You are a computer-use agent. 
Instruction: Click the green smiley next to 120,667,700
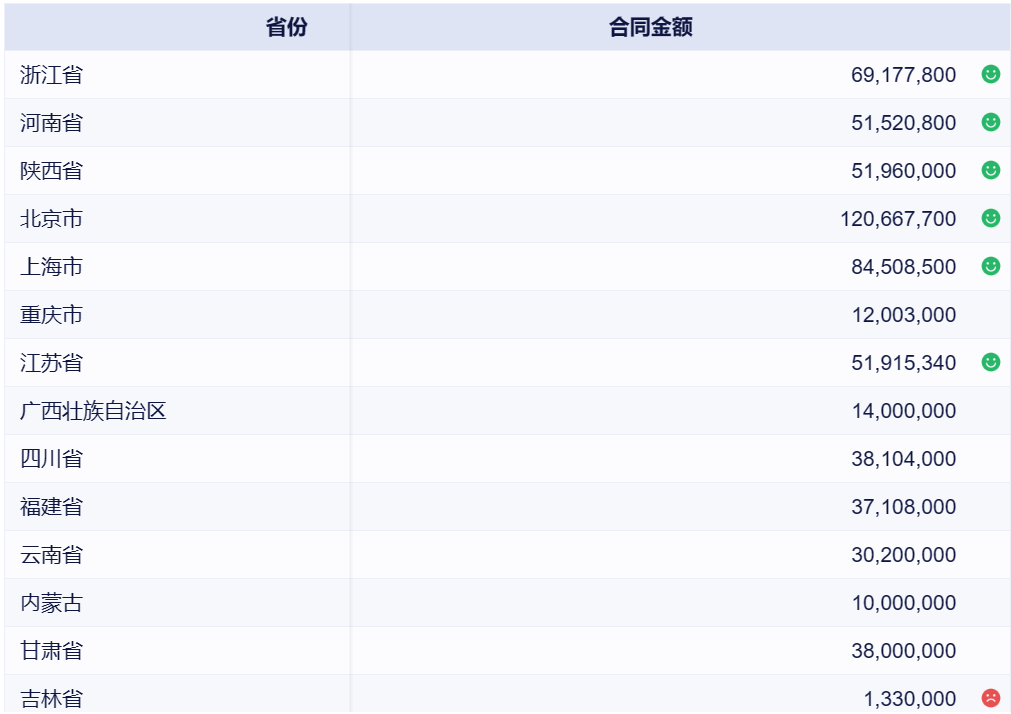pos(990,218)
